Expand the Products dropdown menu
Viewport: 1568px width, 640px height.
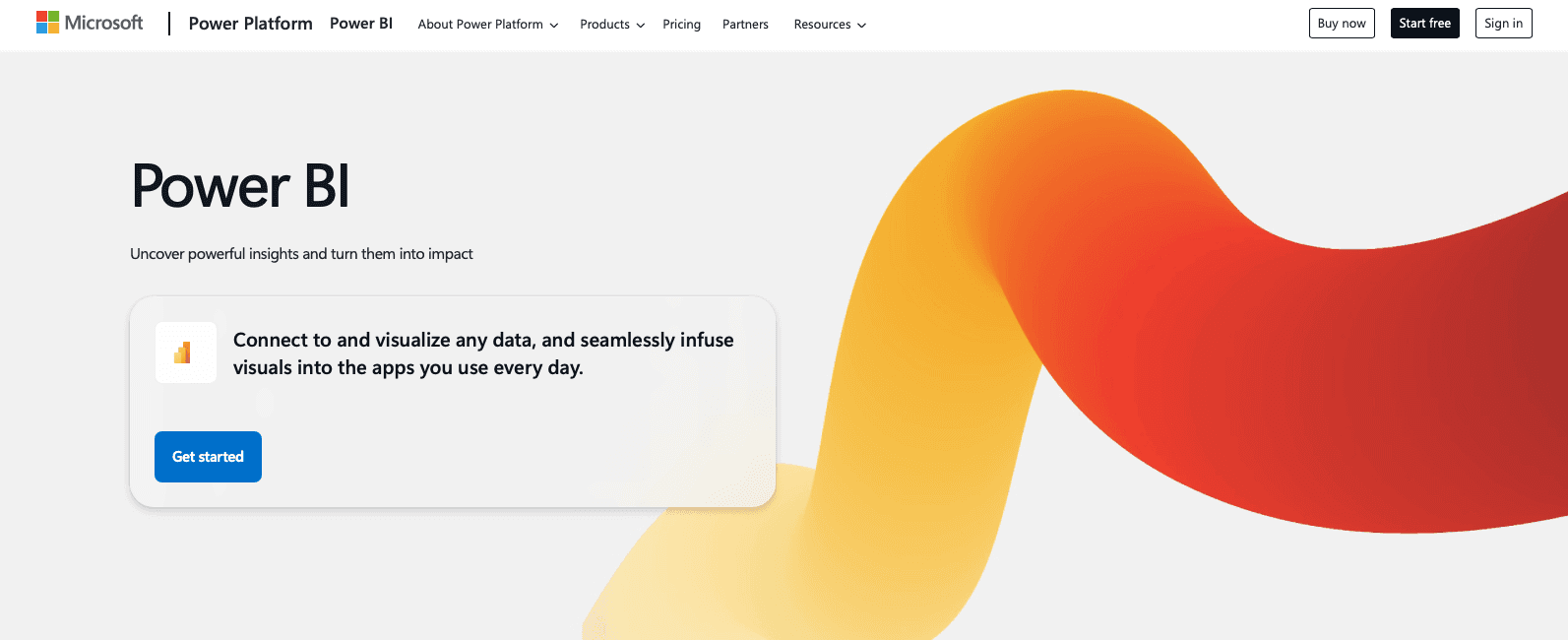pyautogui.click(x=612, y=25)
